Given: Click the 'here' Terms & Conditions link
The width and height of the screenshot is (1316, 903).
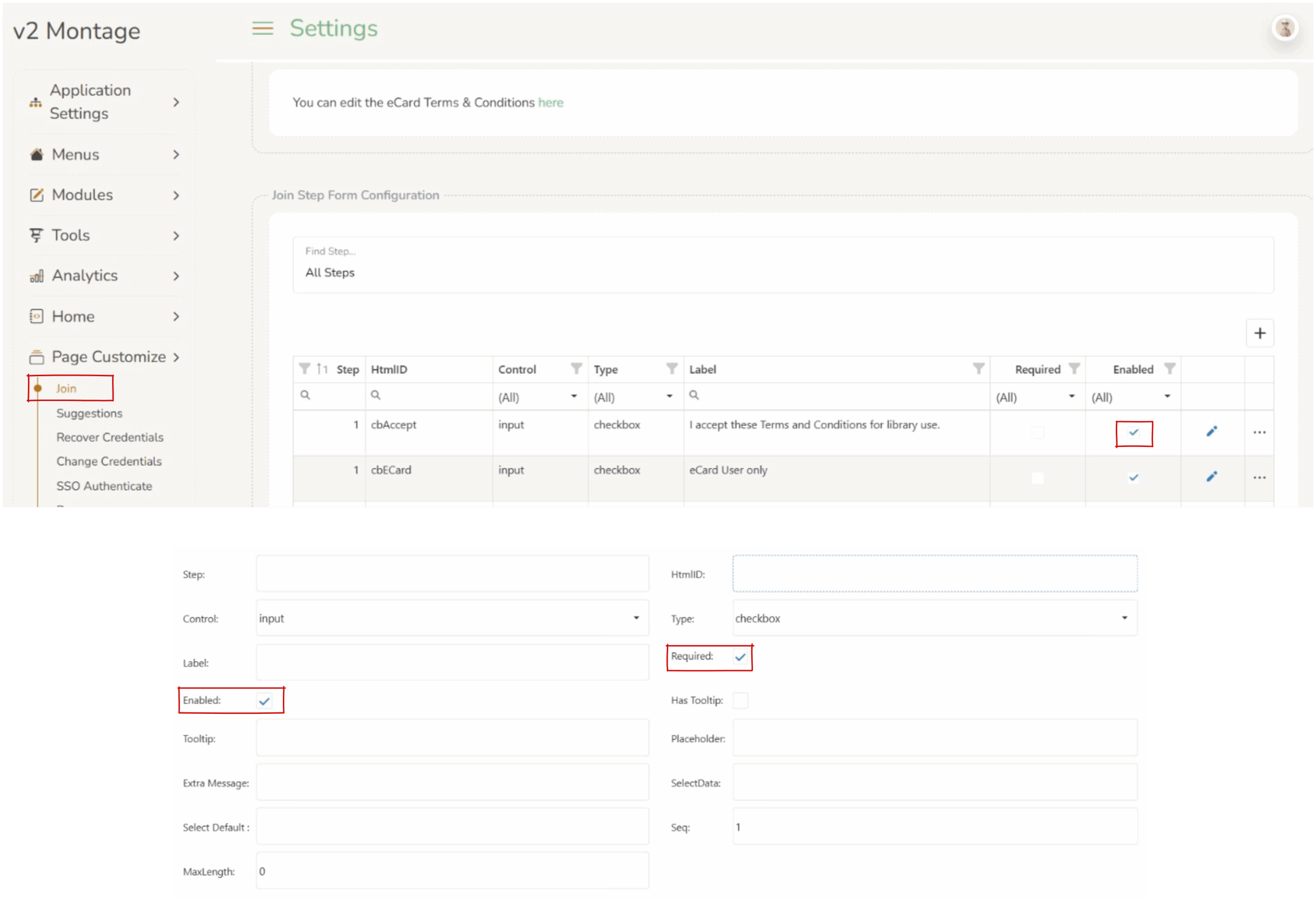Looking at the screenshot, I should coord(551,102).
